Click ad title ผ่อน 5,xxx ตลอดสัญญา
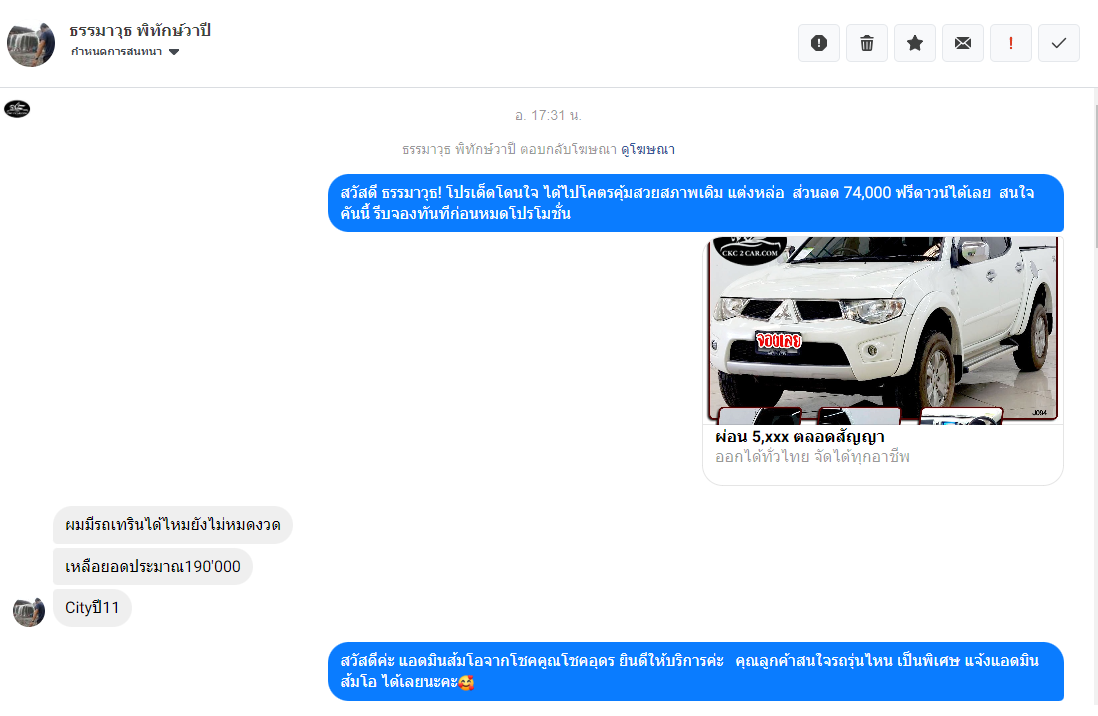 [x=800, y=436]
